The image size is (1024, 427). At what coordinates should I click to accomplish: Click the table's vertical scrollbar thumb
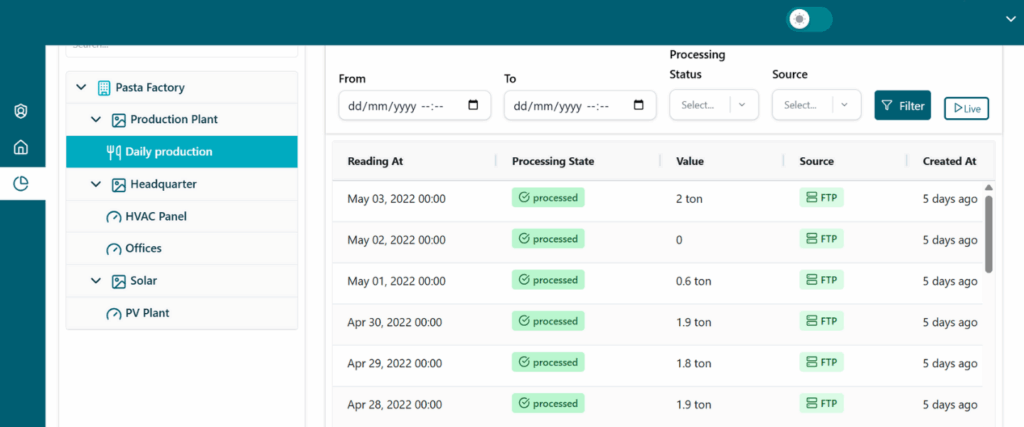point(989,232)
